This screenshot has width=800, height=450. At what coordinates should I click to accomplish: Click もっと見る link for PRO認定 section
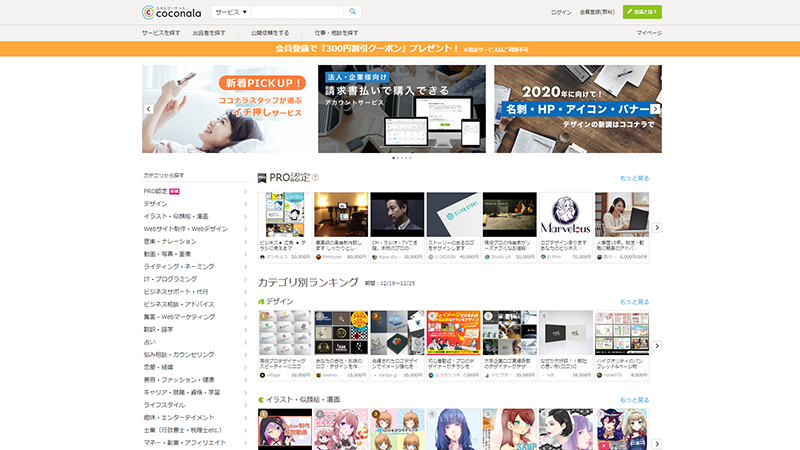(x=634, y=178)
